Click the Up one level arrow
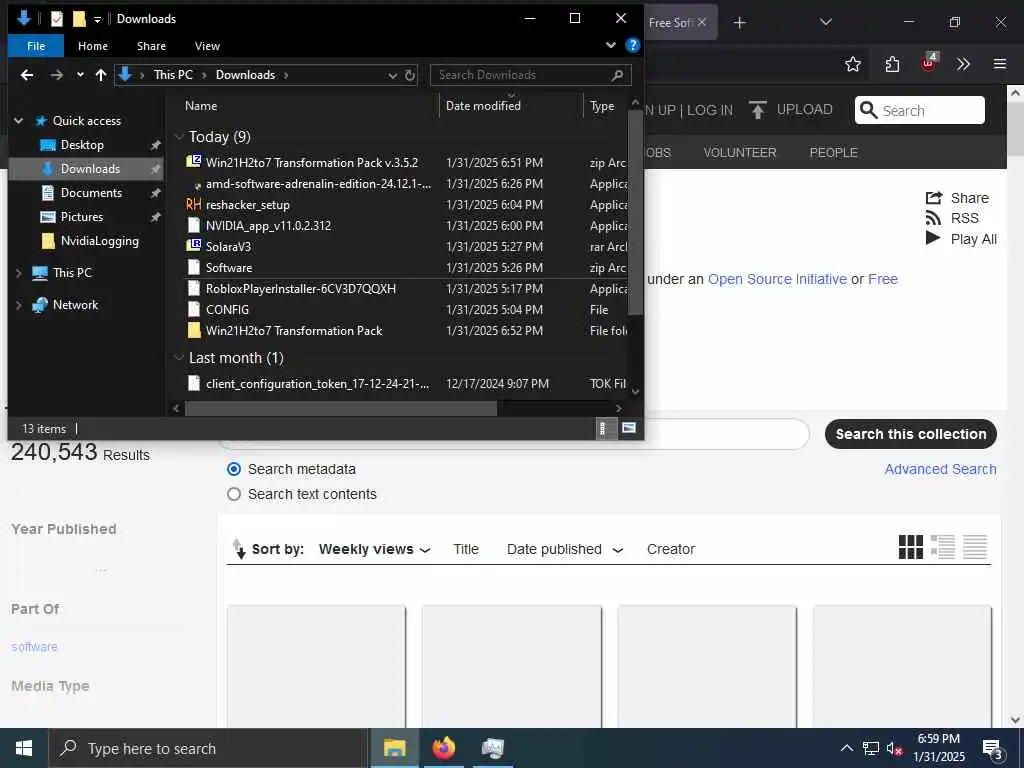The height and width of the screenshot is (768, 1024). [101, 75]
